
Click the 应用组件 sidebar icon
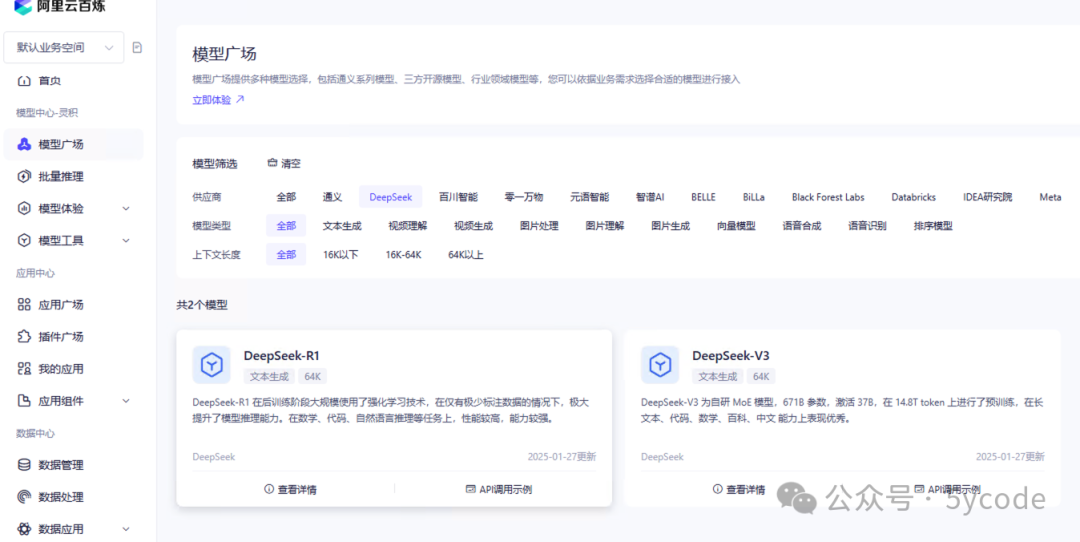(x=24, y=401)
